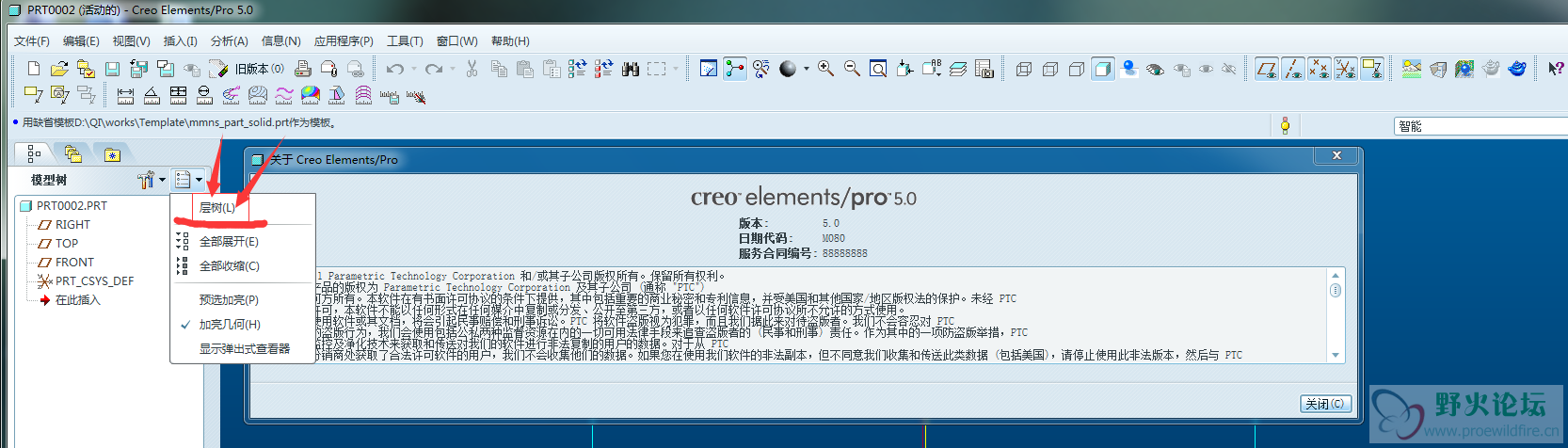
Task: Choose 层树(L) from dropdown menu
Action: click(x=217, y=208)
